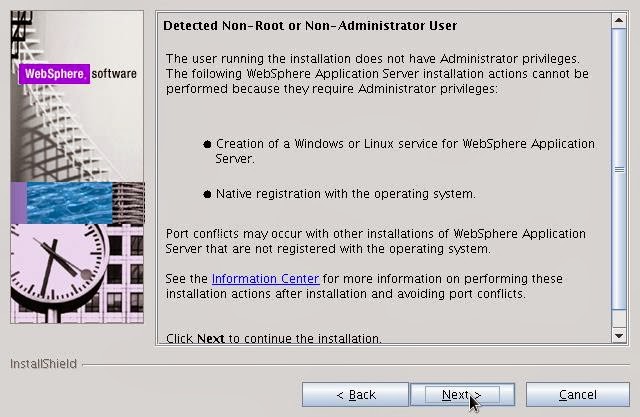Open the Information Center link

click(265, 279)
